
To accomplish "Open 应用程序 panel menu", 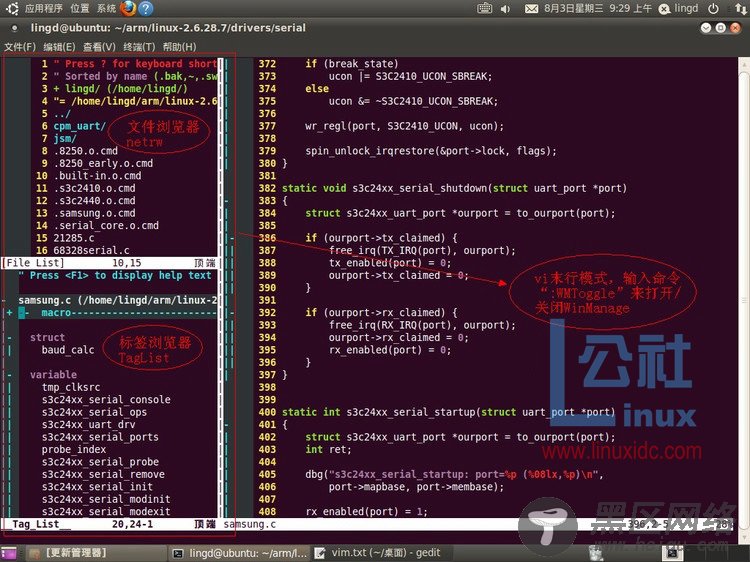I will coord(44,9).
